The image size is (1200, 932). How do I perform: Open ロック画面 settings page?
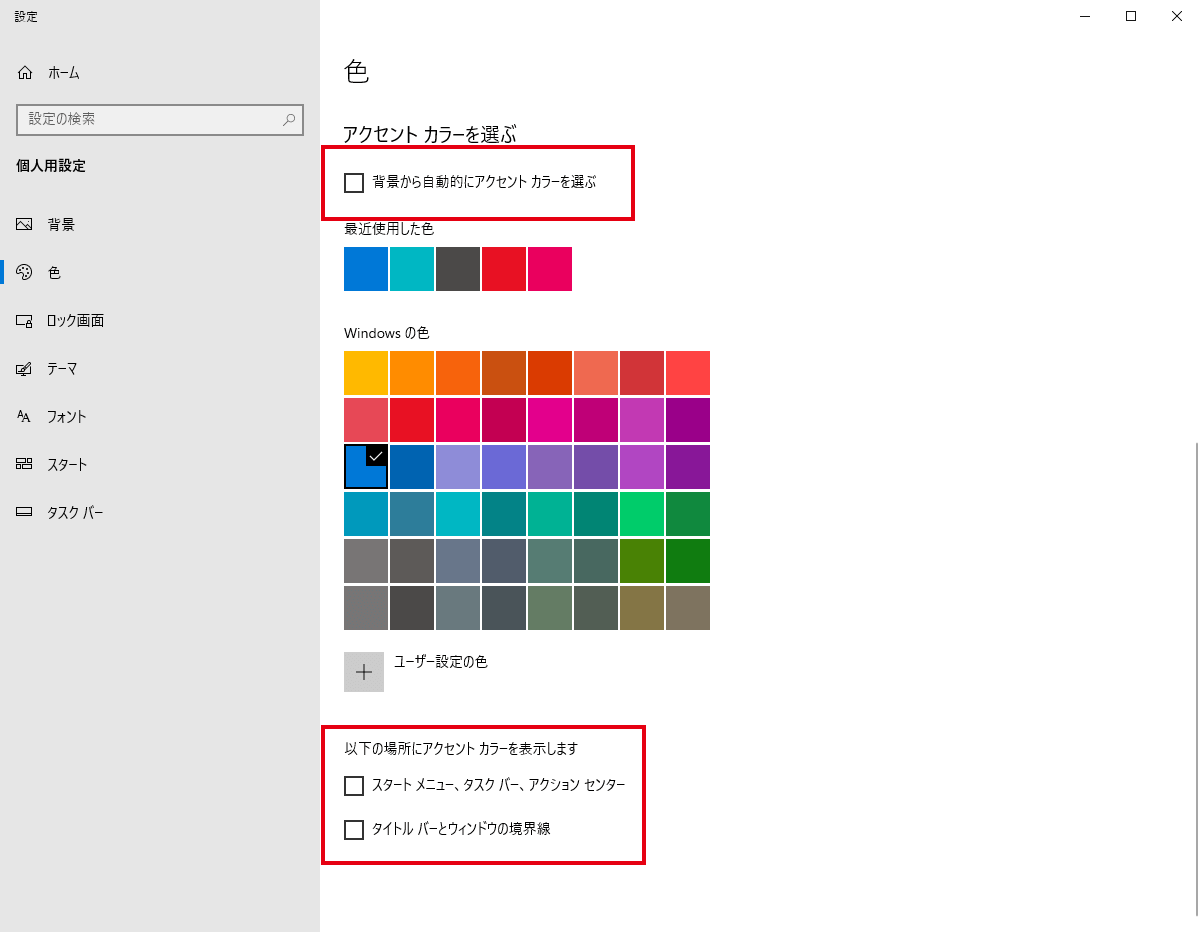pyautogui.click(x=160, y=321)
